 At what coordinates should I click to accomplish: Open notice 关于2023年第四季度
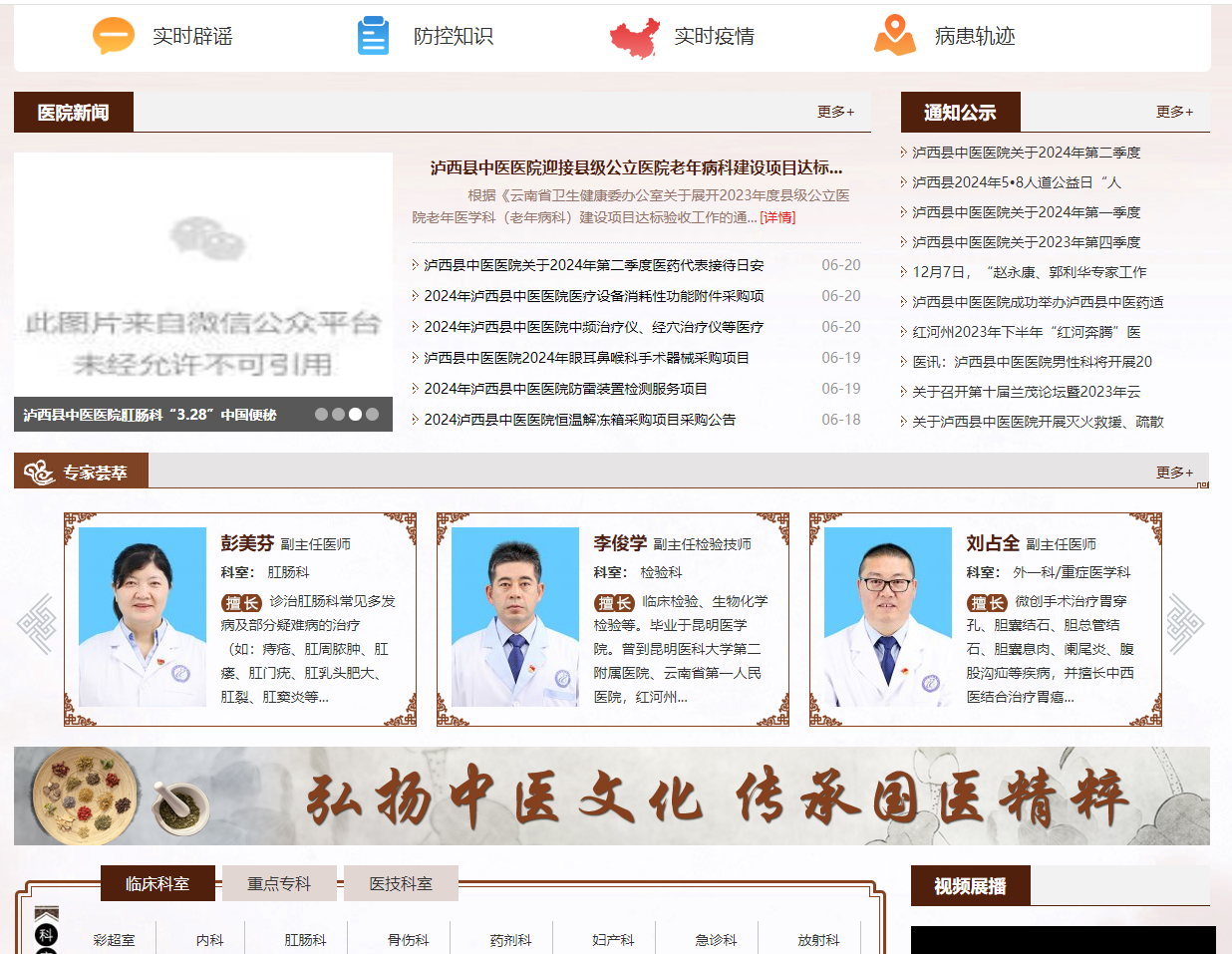[x=1027, y=242]
